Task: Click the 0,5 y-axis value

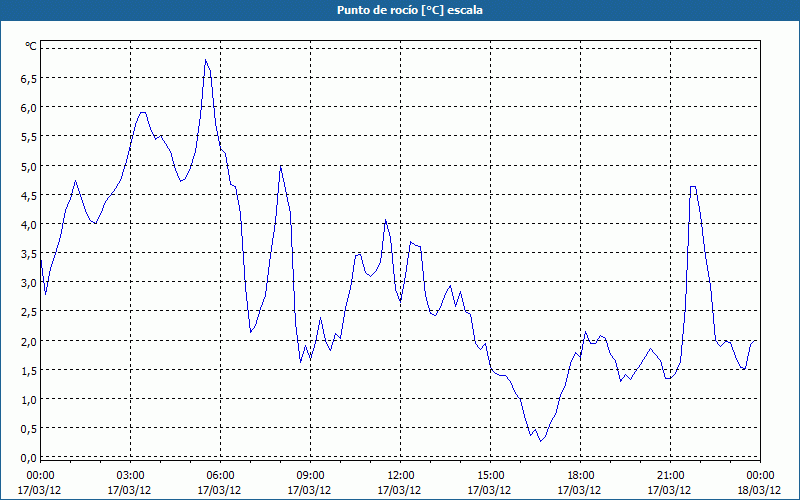Action: pos(28,429)
